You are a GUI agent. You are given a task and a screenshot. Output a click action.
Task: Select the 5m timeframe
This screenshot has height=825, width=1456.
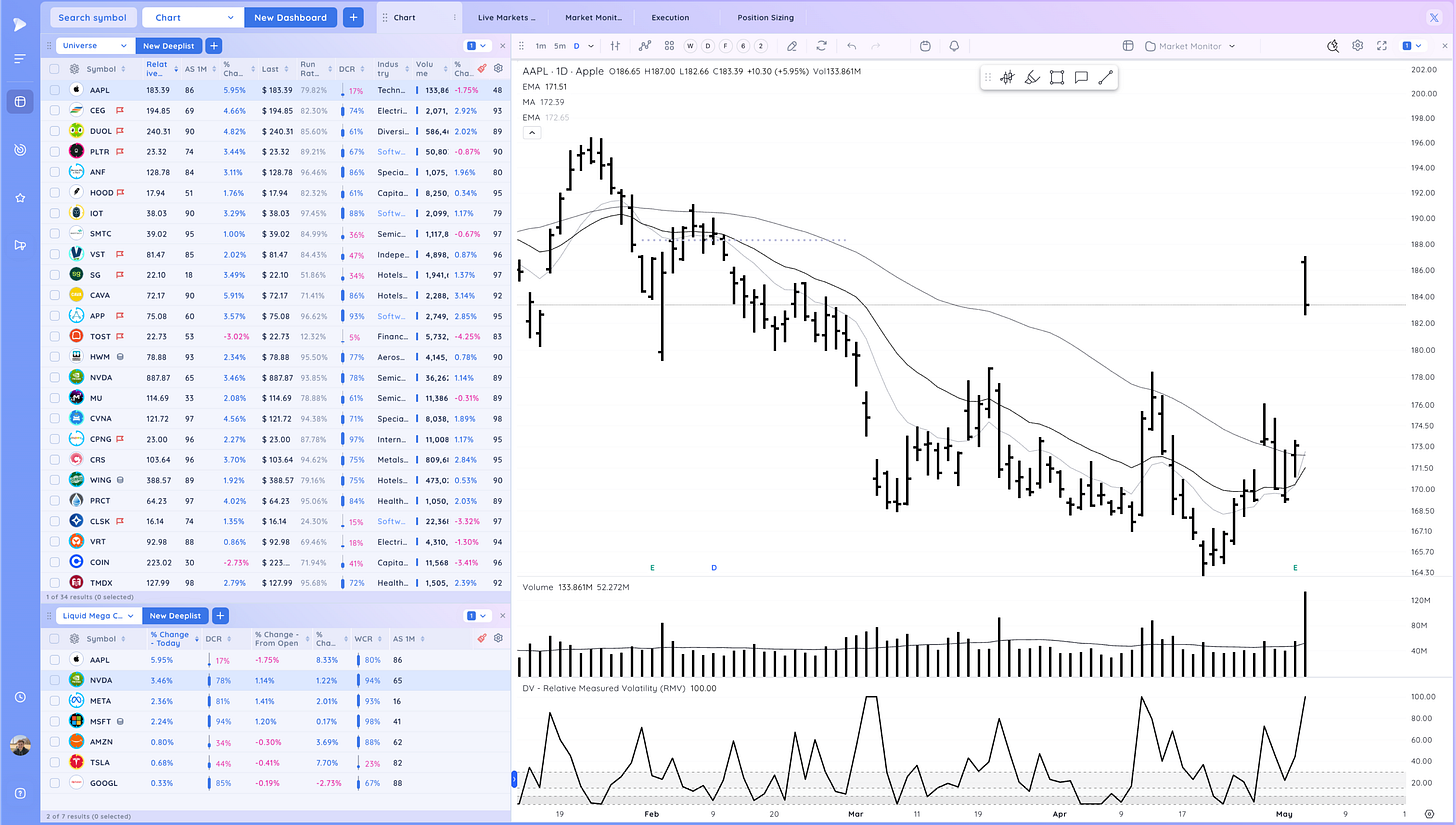[x=560, y=46]
